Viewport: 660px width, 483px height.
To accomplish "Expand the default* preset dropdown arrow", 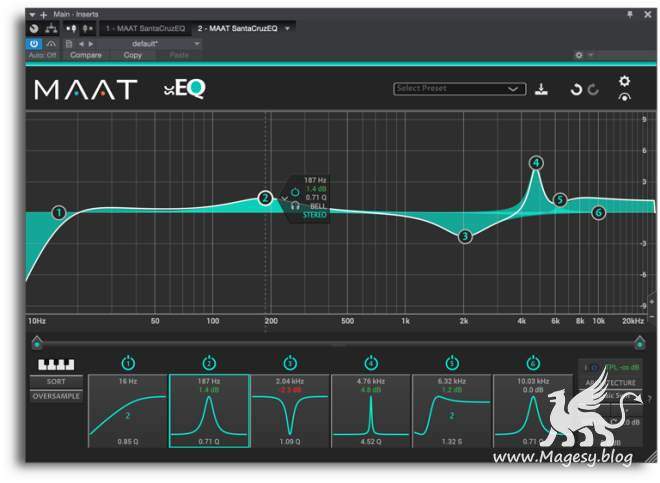I will coord(197,44).
